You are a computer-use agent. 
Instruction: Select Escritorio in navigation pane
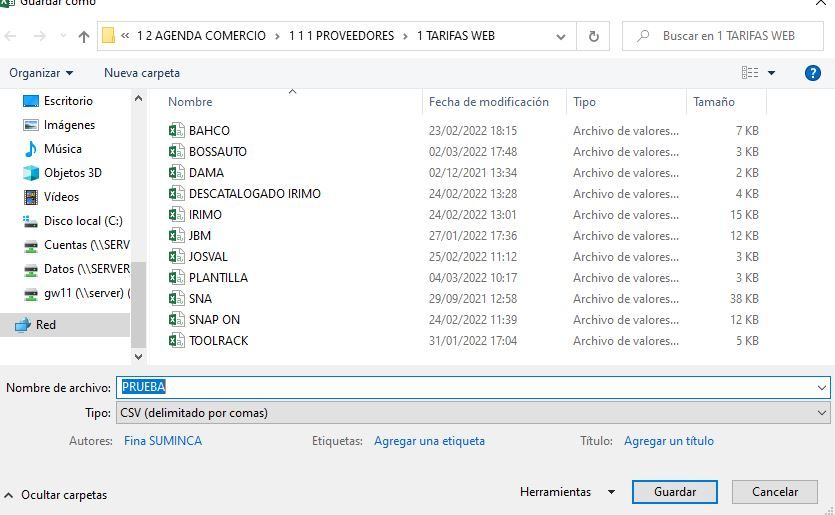coord(68,101)
